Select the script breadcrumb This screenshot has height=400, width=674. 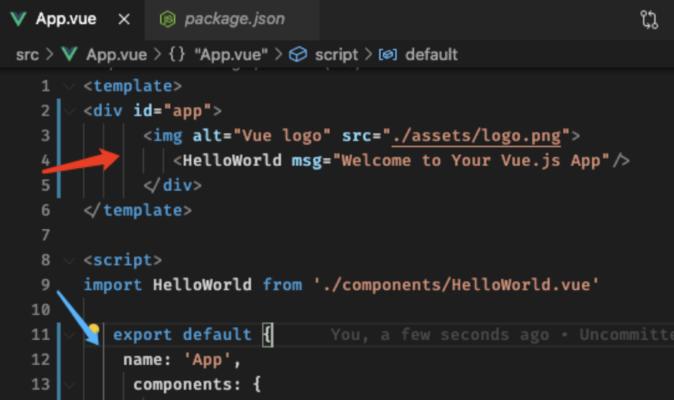point(336,55)
